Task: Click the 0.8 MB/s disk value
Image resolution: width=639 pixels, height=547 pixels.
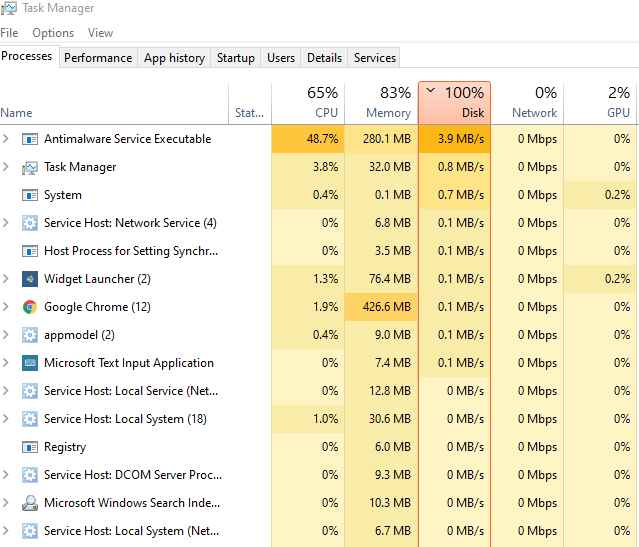Action: coord(454,167)
